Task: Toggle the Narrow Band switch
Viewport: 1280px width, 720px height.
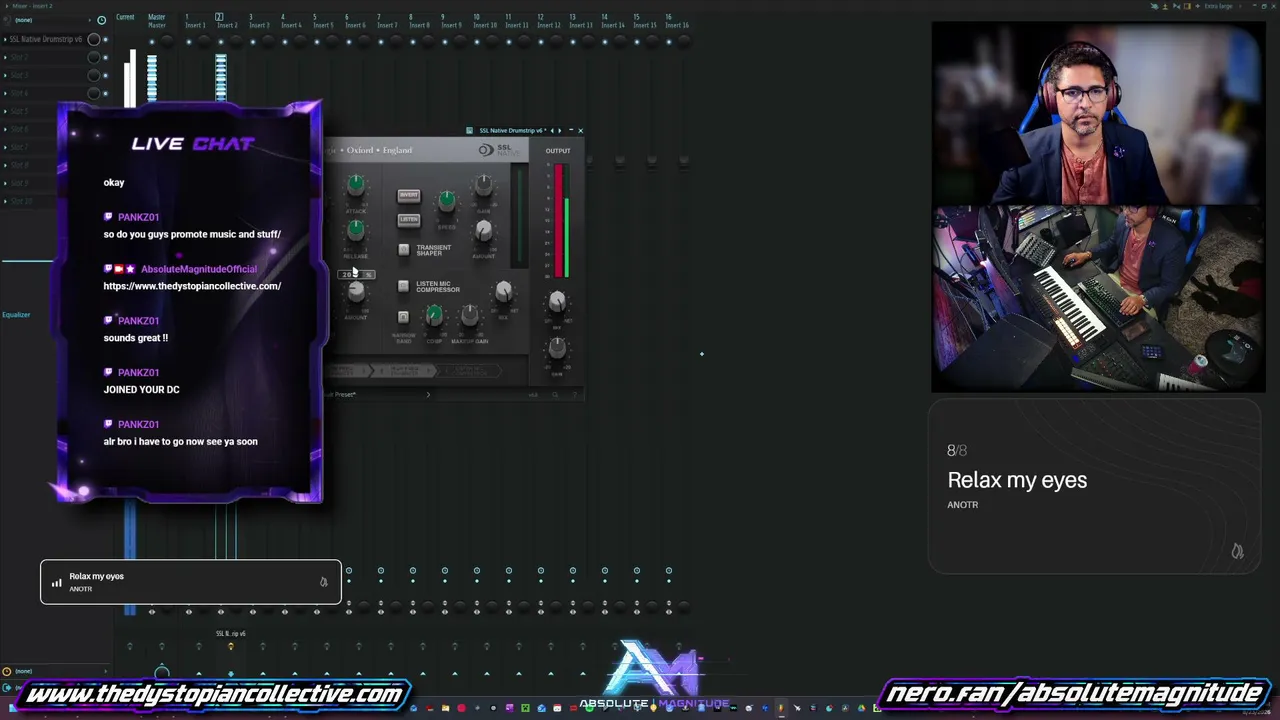Action: 403,317
